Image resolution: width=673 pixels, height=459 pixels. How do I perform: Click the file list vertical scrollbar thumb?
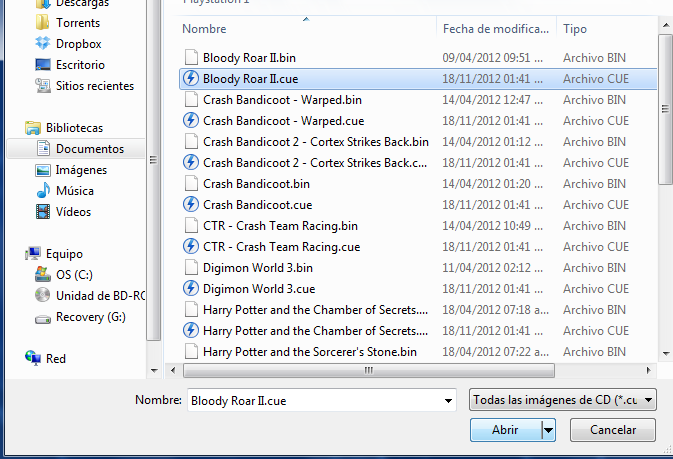(666, 108)
